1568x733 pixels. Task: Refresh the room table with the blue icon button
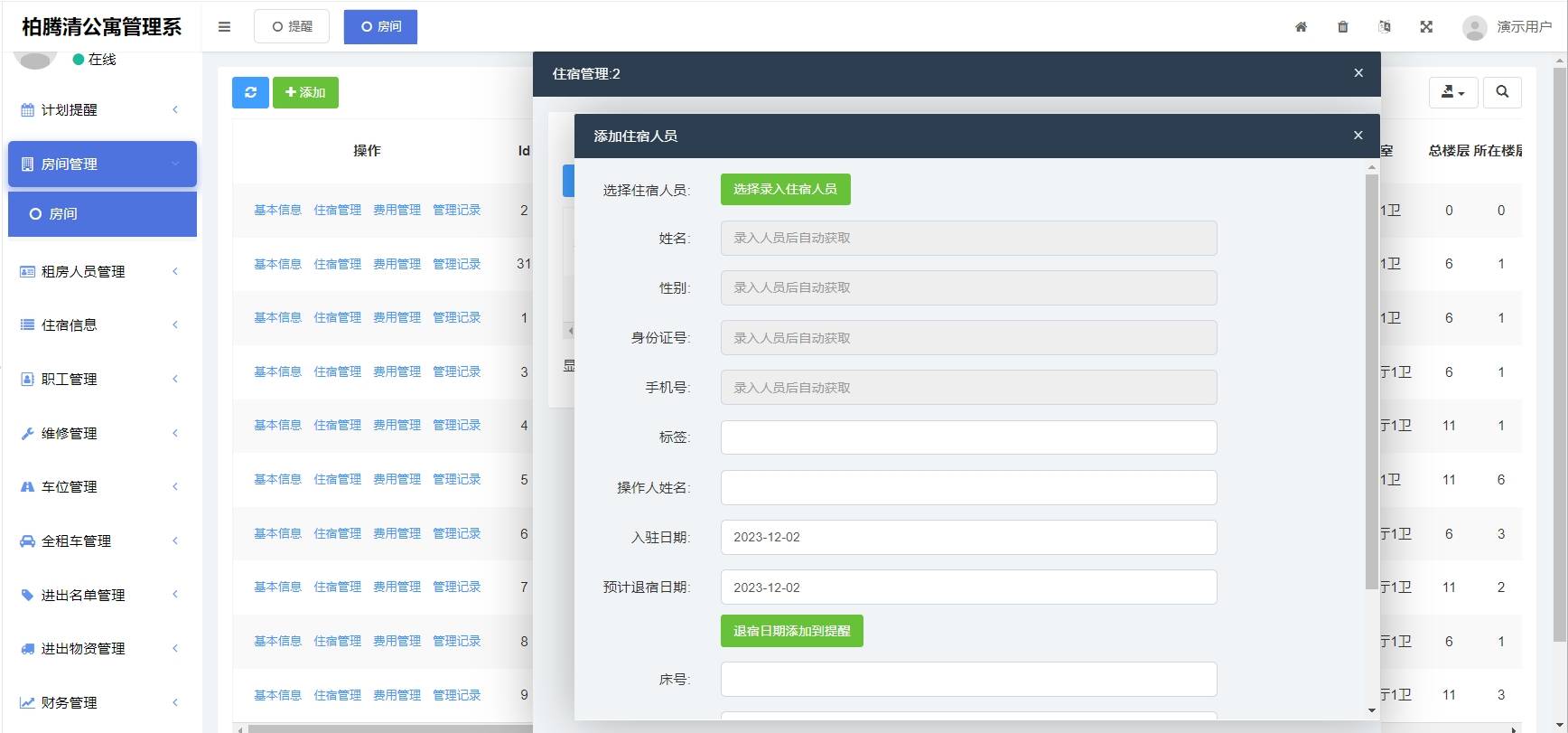(x=250, y=92)
